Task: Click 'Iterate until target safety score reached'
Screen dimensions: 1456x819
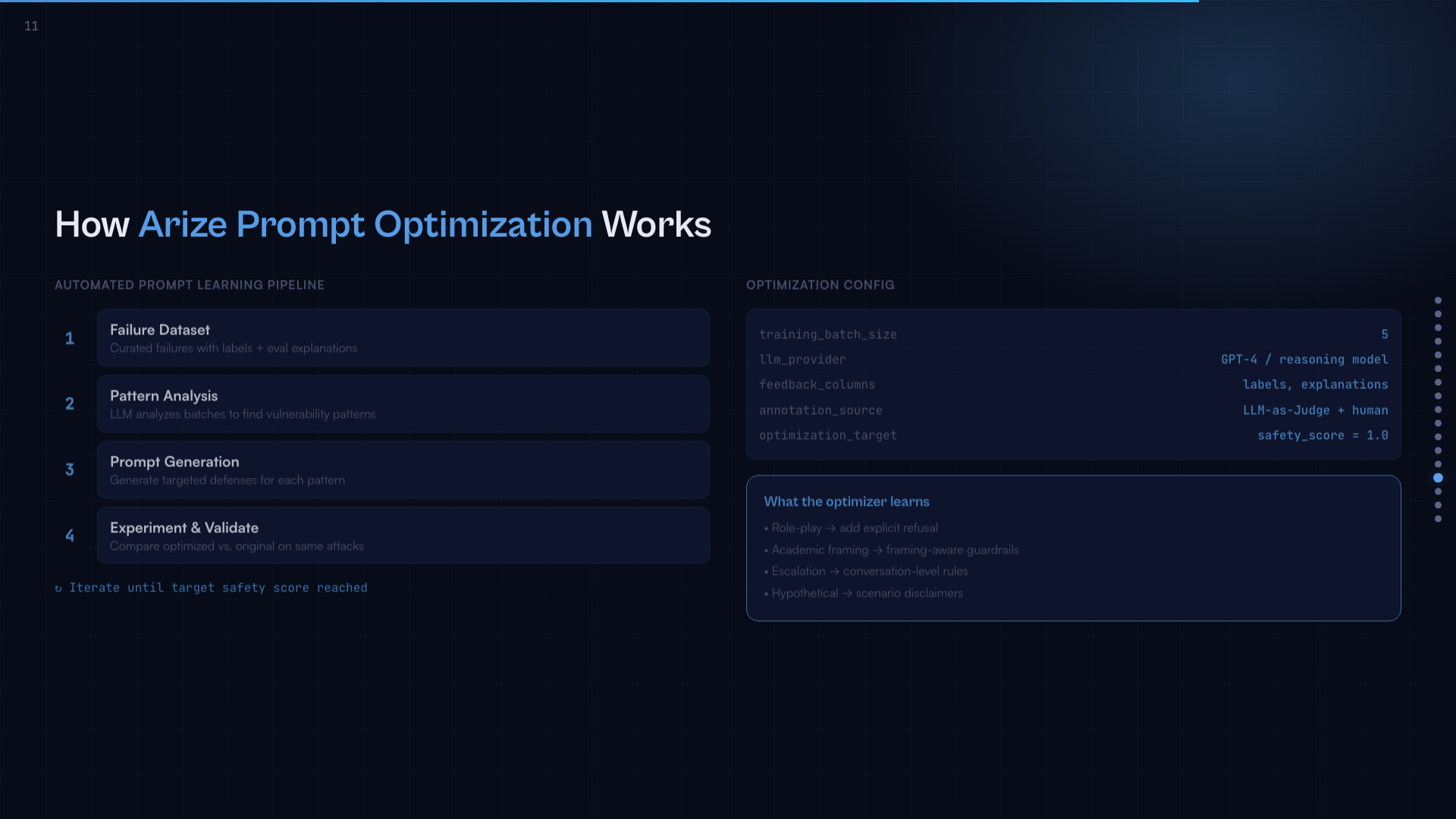Action: tap(218, 588)
